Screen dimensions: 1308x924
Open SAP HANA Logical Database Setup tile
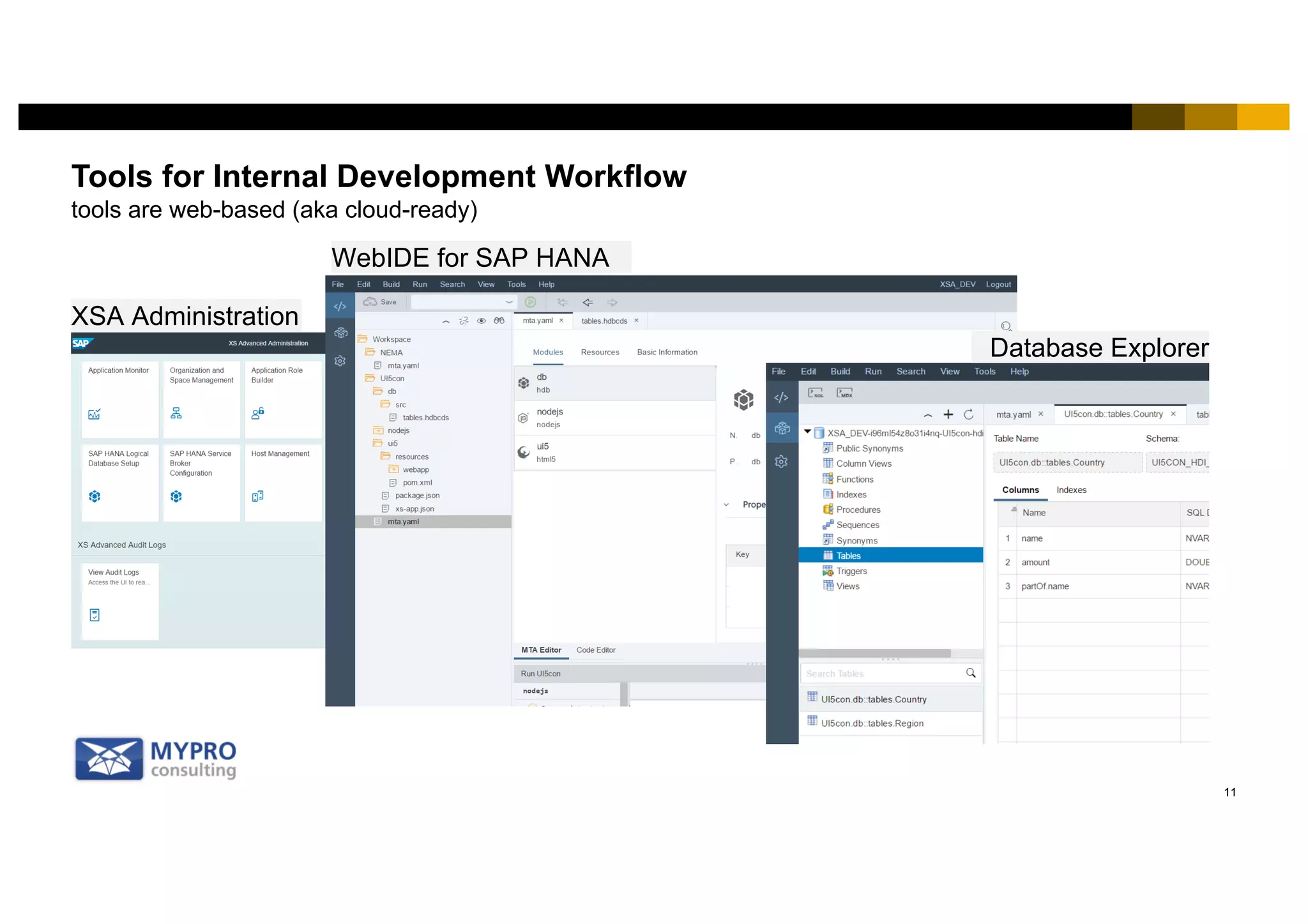tap(119, 483)
